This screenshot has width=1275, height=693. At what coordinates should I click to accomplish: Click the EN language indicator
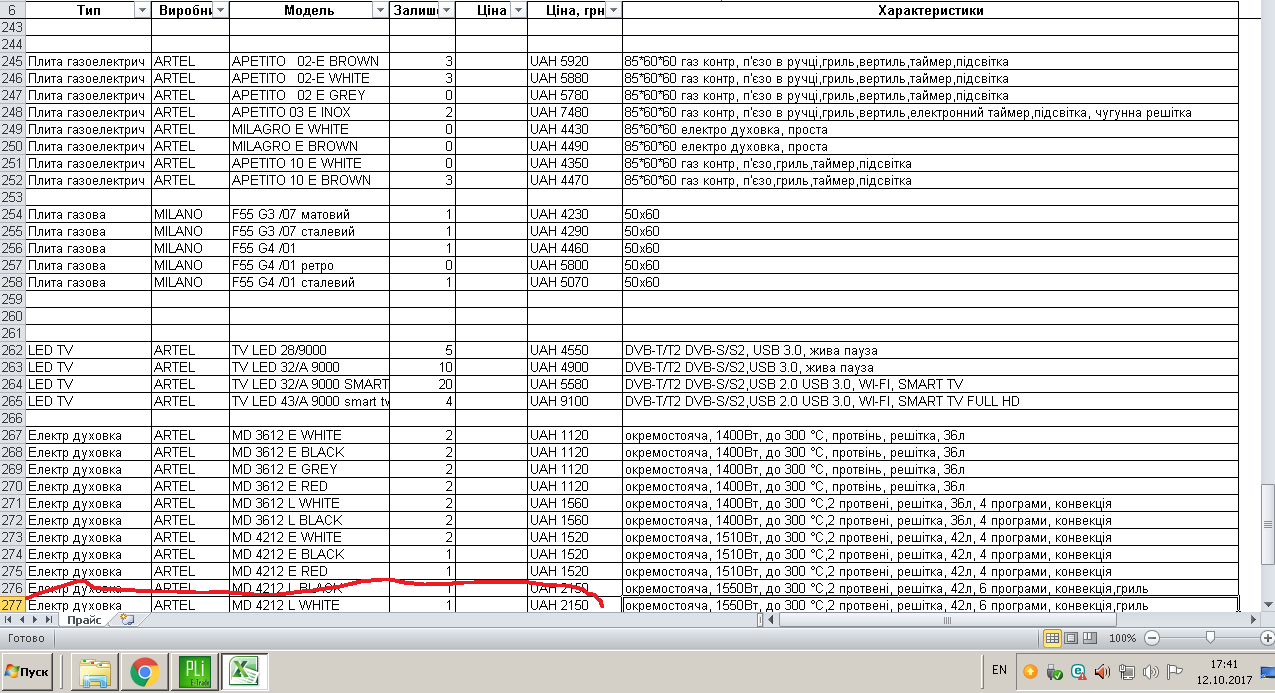pos(998,669)
